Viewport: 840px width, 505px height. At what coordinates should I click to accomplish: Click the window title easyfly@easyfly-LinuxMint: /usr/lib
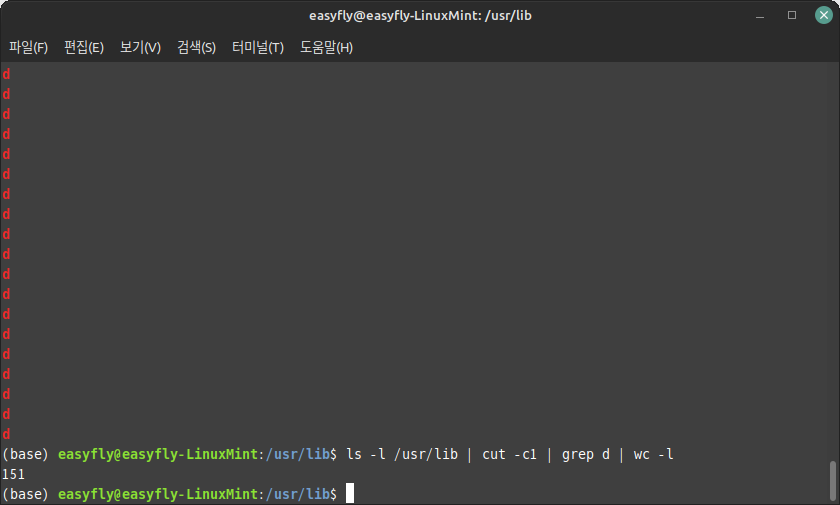tap(420, 16)
